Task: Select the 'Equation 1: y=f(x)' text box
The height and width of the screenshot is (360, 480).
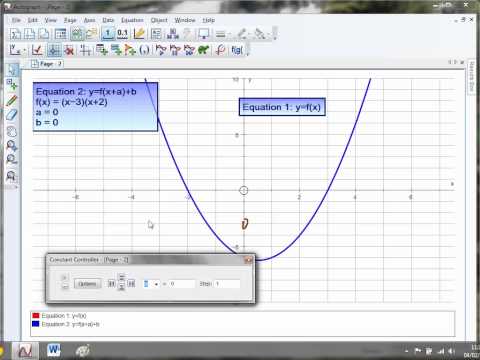Action: click(282, 107)
